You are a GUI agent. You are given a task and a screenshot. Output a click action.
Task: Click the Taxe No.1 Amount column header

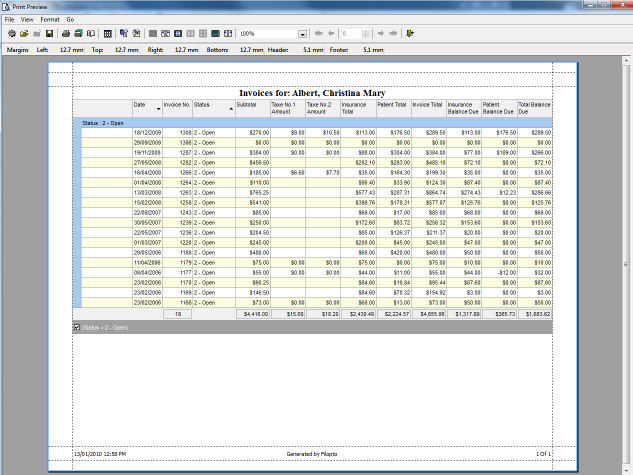tap(288, 109)
